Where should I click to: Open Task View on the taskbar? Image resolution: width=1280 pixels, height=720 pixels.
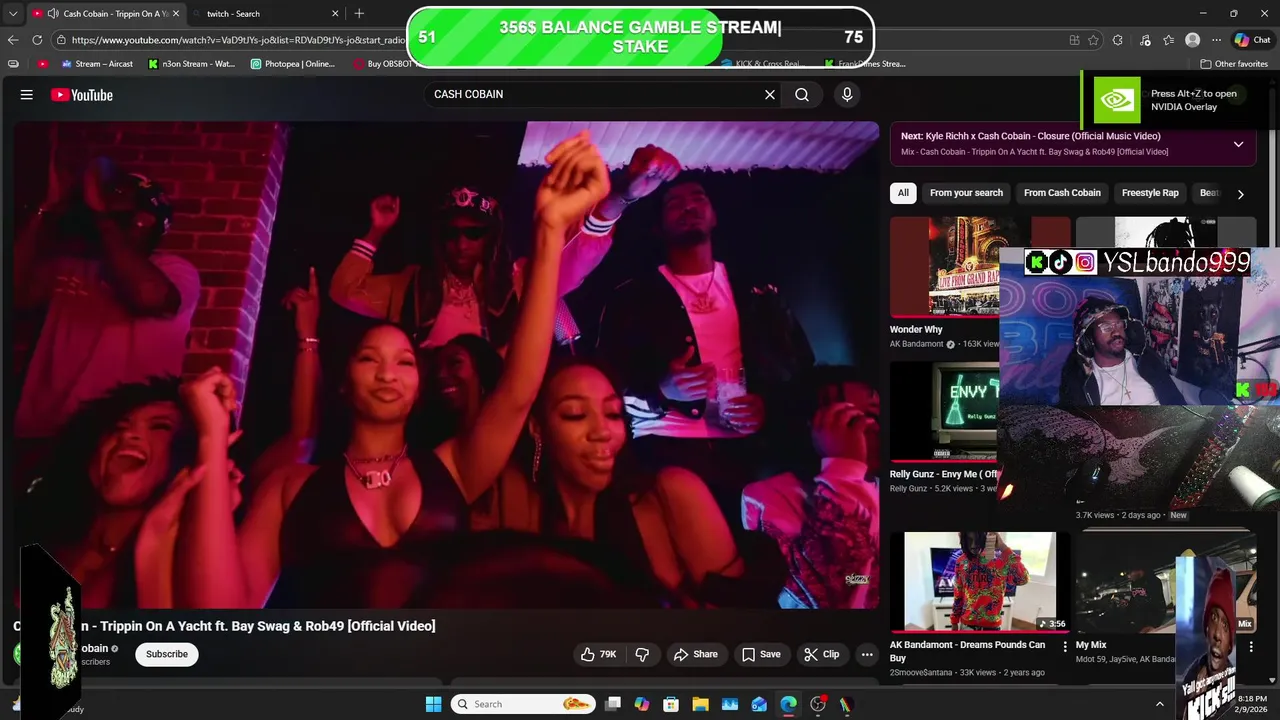tap(613, 704)
